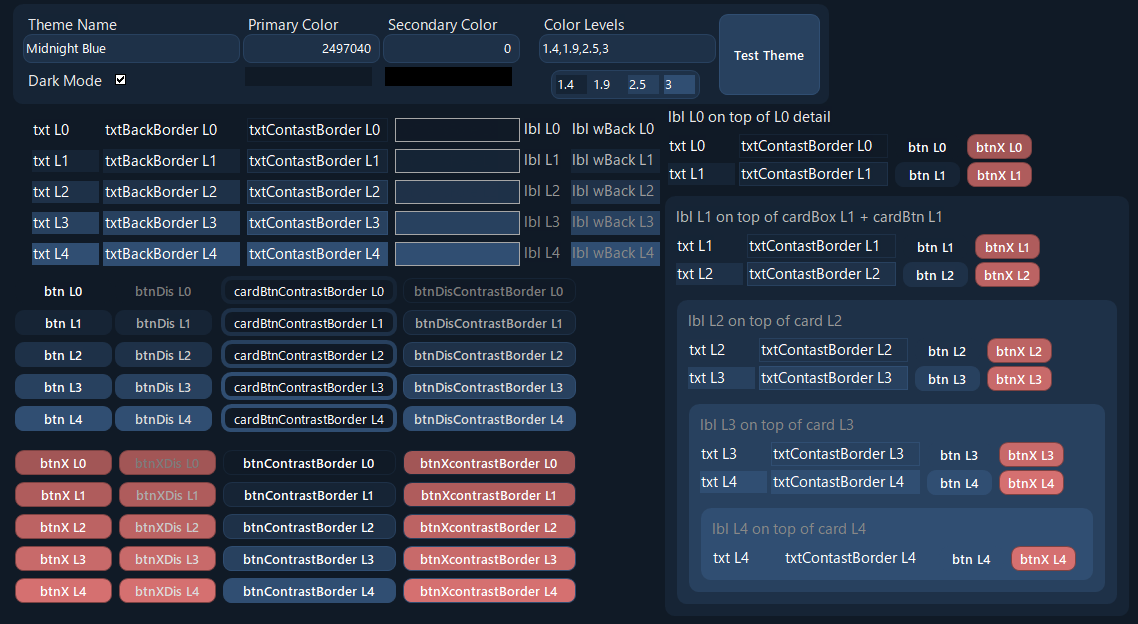Click btn L0 in the L0 detail row
1138x624 pixels.
pyautogui.click(x=926, y=147)
